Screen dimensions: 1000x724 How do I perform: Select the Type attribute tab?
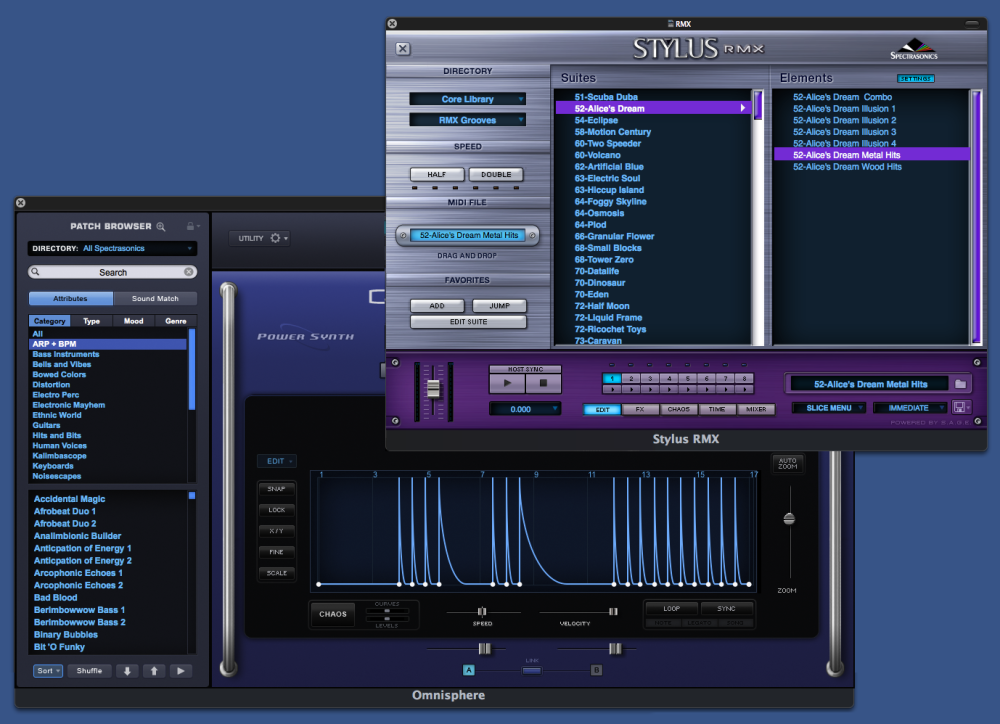click(91, 321)
